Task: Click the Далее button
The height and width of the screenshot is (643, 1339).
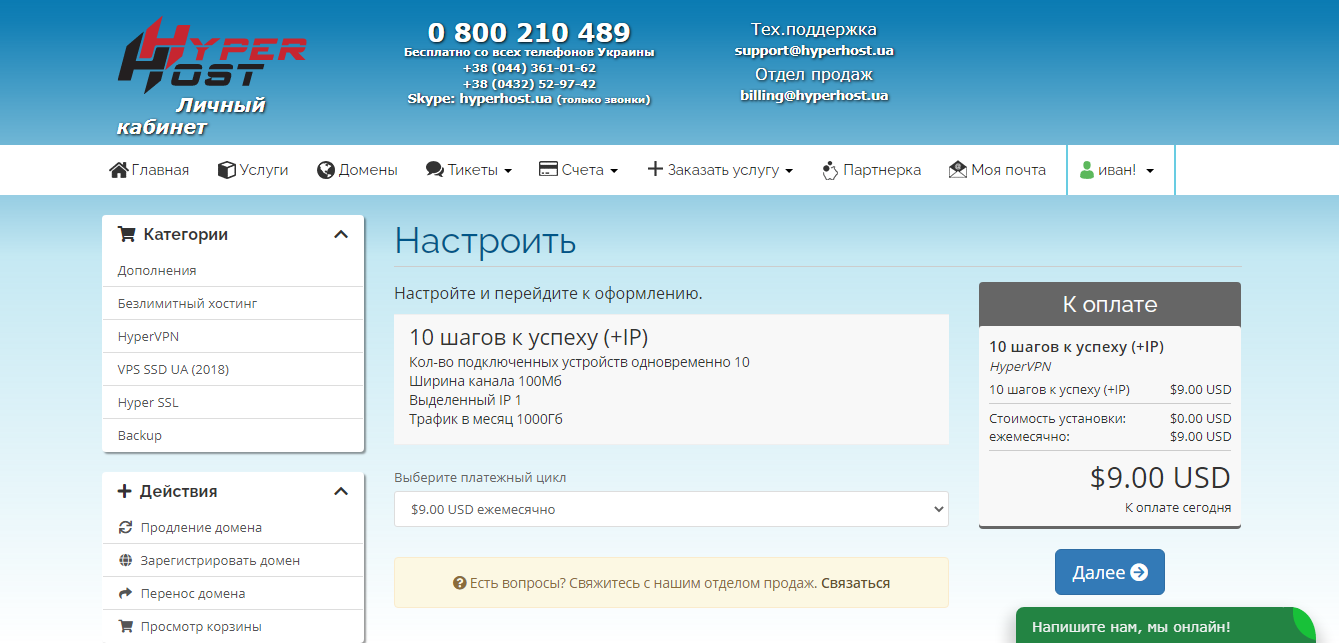Action: click(x=1109, y=572)
